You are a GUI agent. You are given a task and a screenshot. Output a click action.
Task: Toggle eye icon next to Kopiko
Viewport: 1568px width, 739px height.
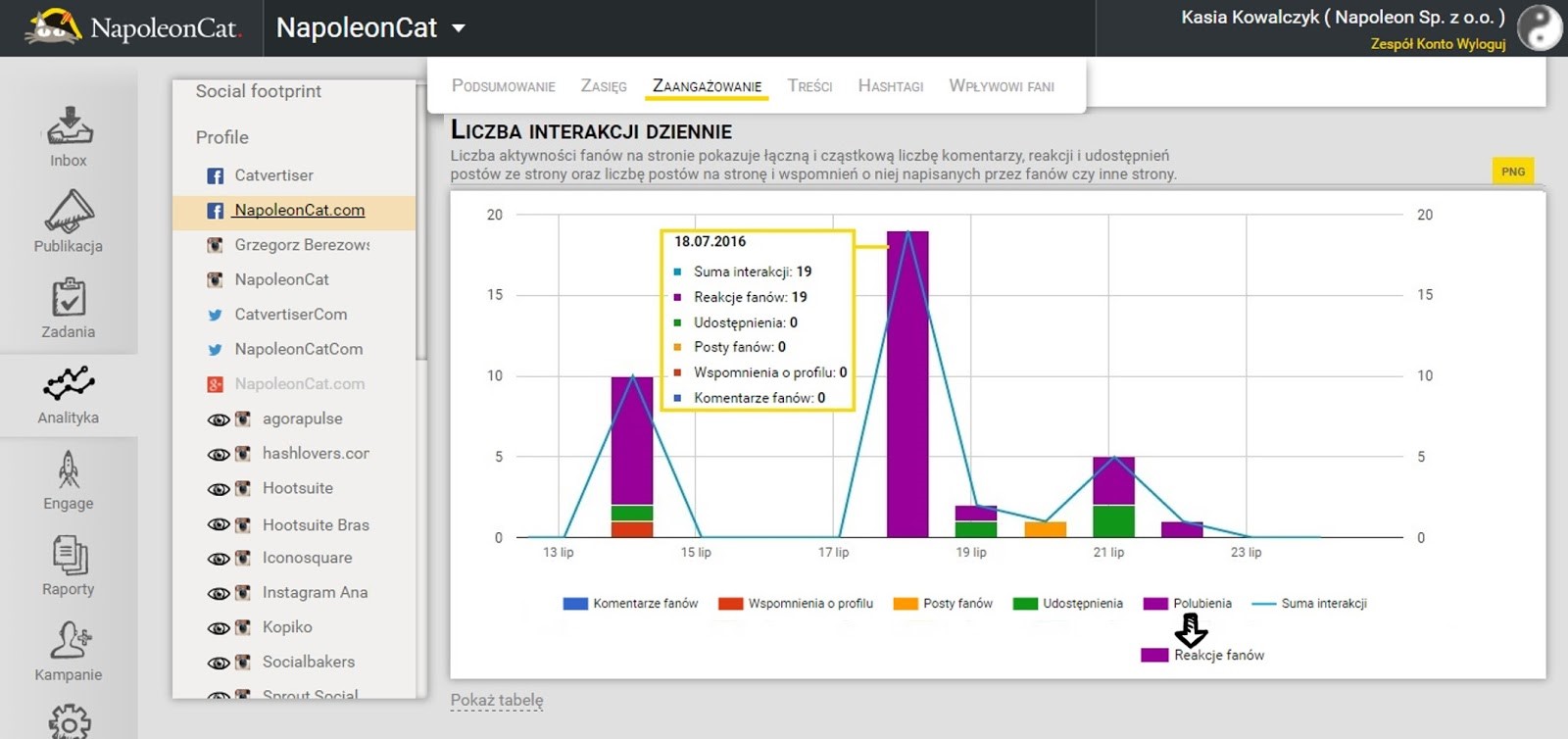pos(219,628)
